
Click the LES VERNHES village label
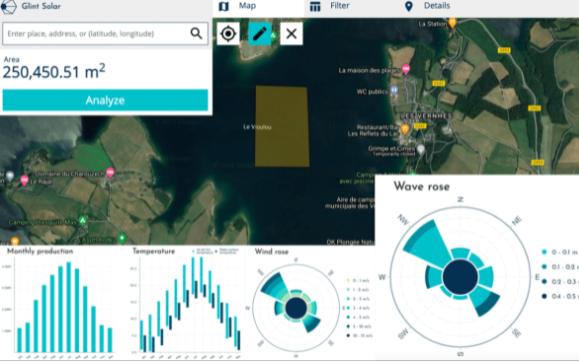(426, 116)
